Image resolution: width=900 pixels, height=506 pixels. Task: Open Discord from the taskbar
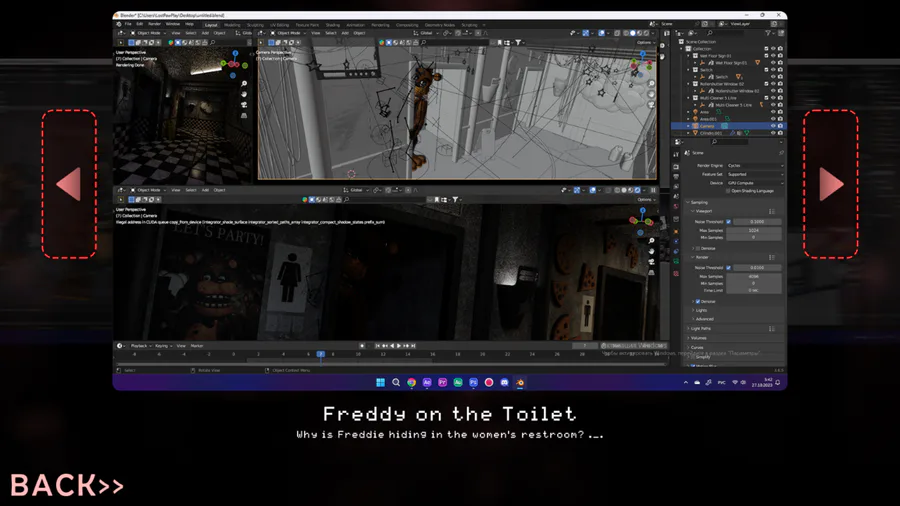[x=504, y=382]
